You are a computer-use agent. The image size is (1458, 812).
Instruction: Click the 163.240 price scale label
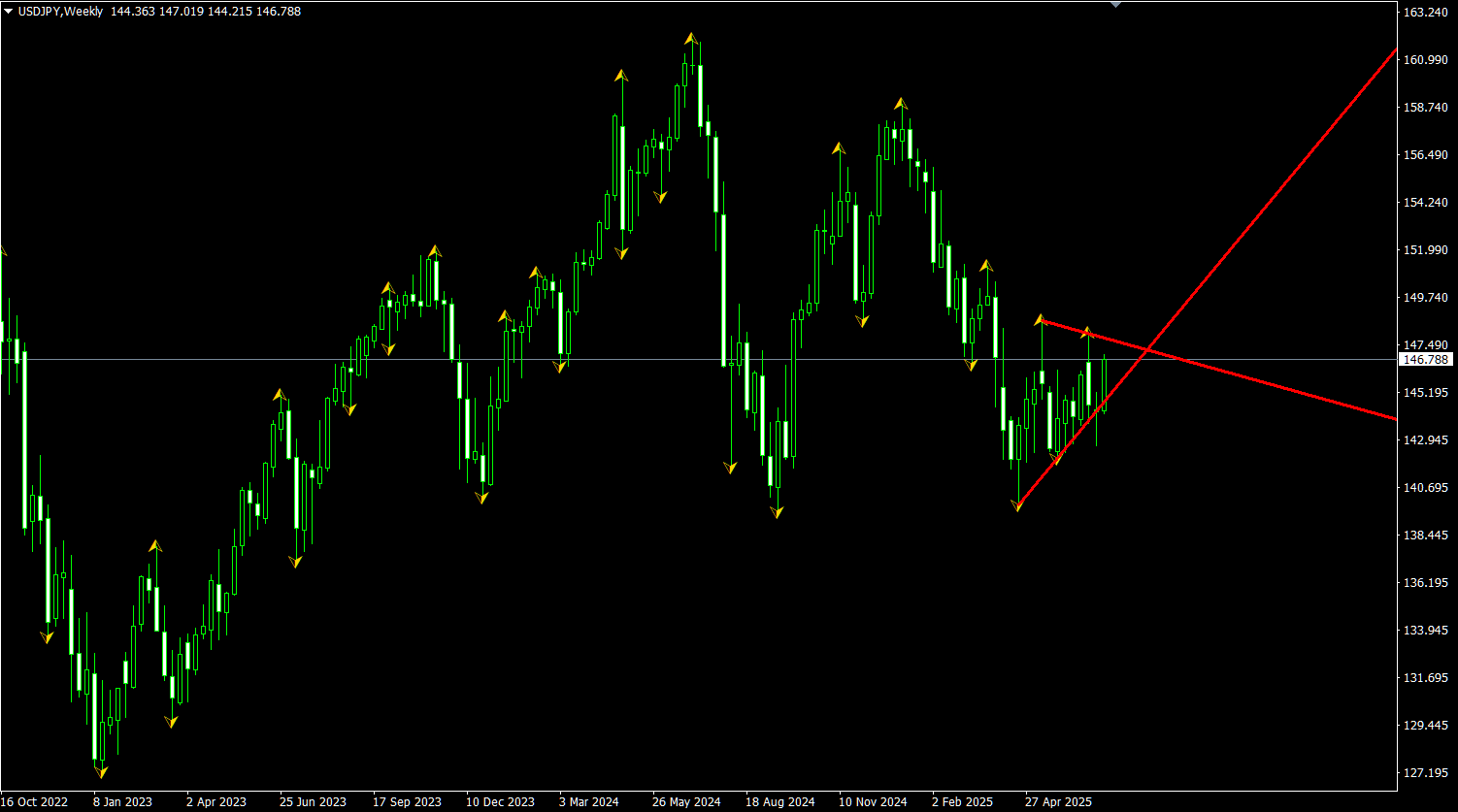point(1425,12)
